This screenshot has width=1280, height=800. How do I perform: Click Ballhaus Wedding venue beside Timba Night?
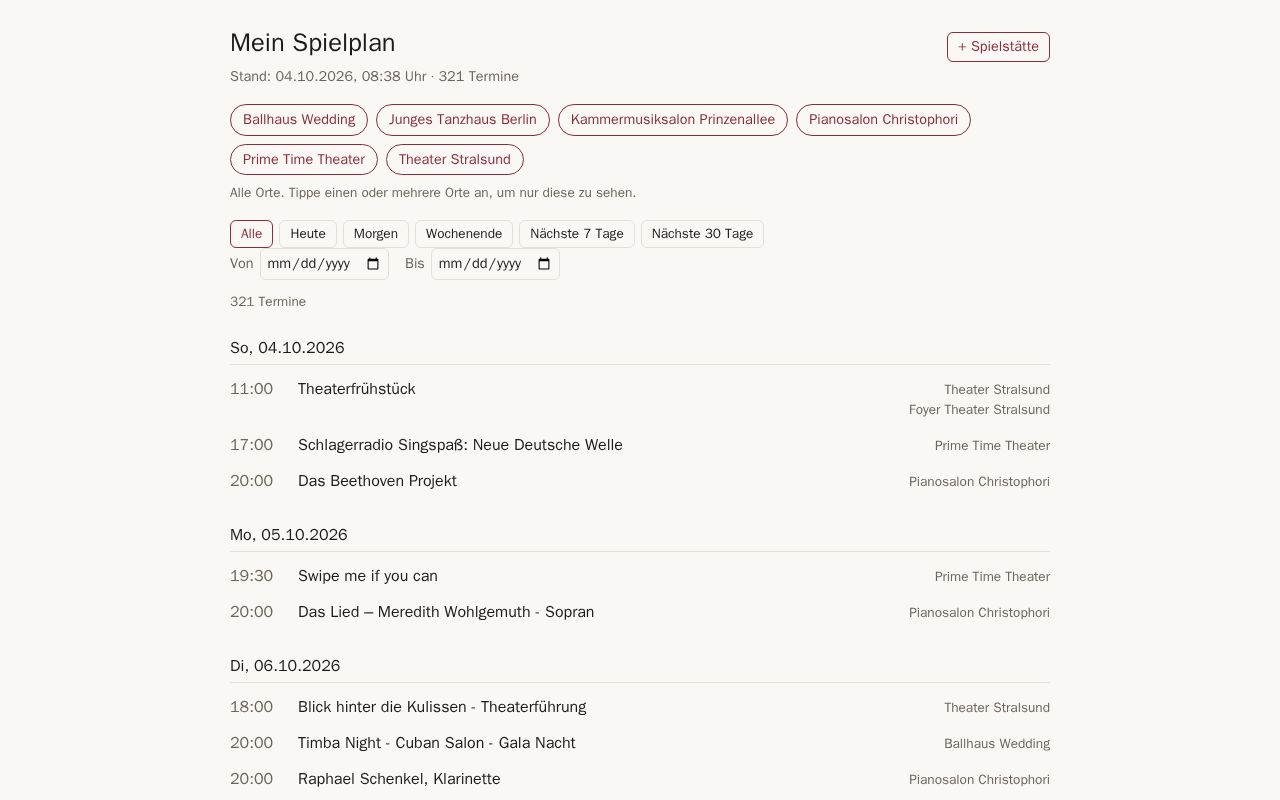(997, 744)
